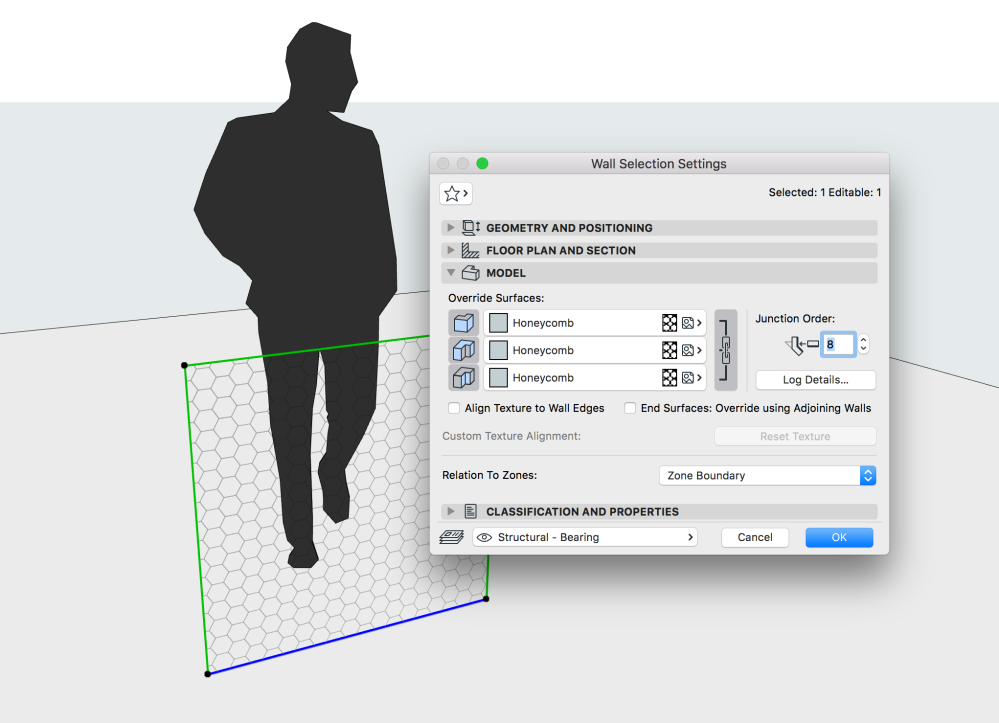Collapse the Model section
The image size is (999, 723).
tap(450, 273)
